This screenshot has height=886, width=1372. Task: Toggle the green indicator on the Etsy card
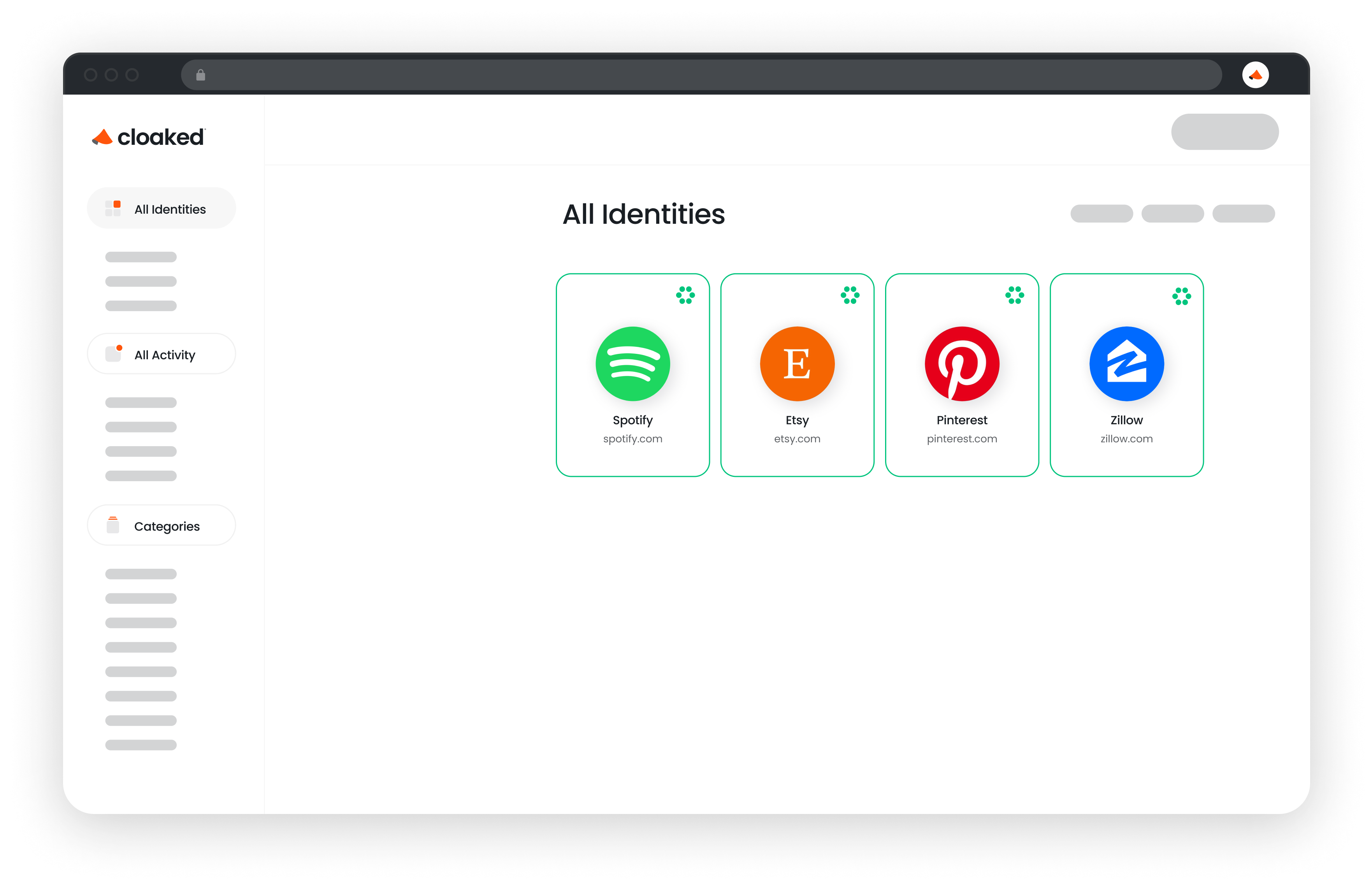click(850, 296)
